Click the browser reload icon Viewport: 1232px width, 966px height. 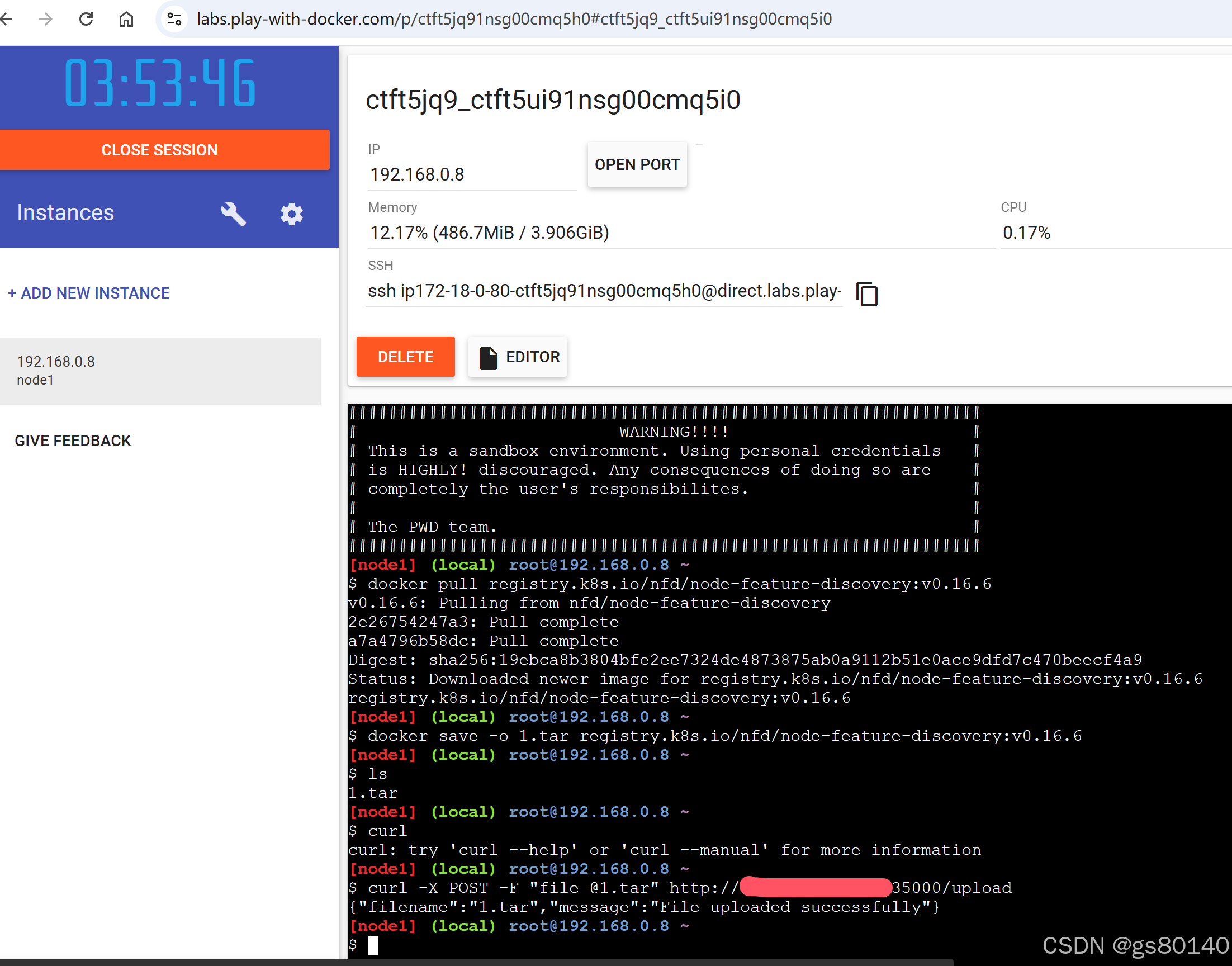tap(86, 18)
